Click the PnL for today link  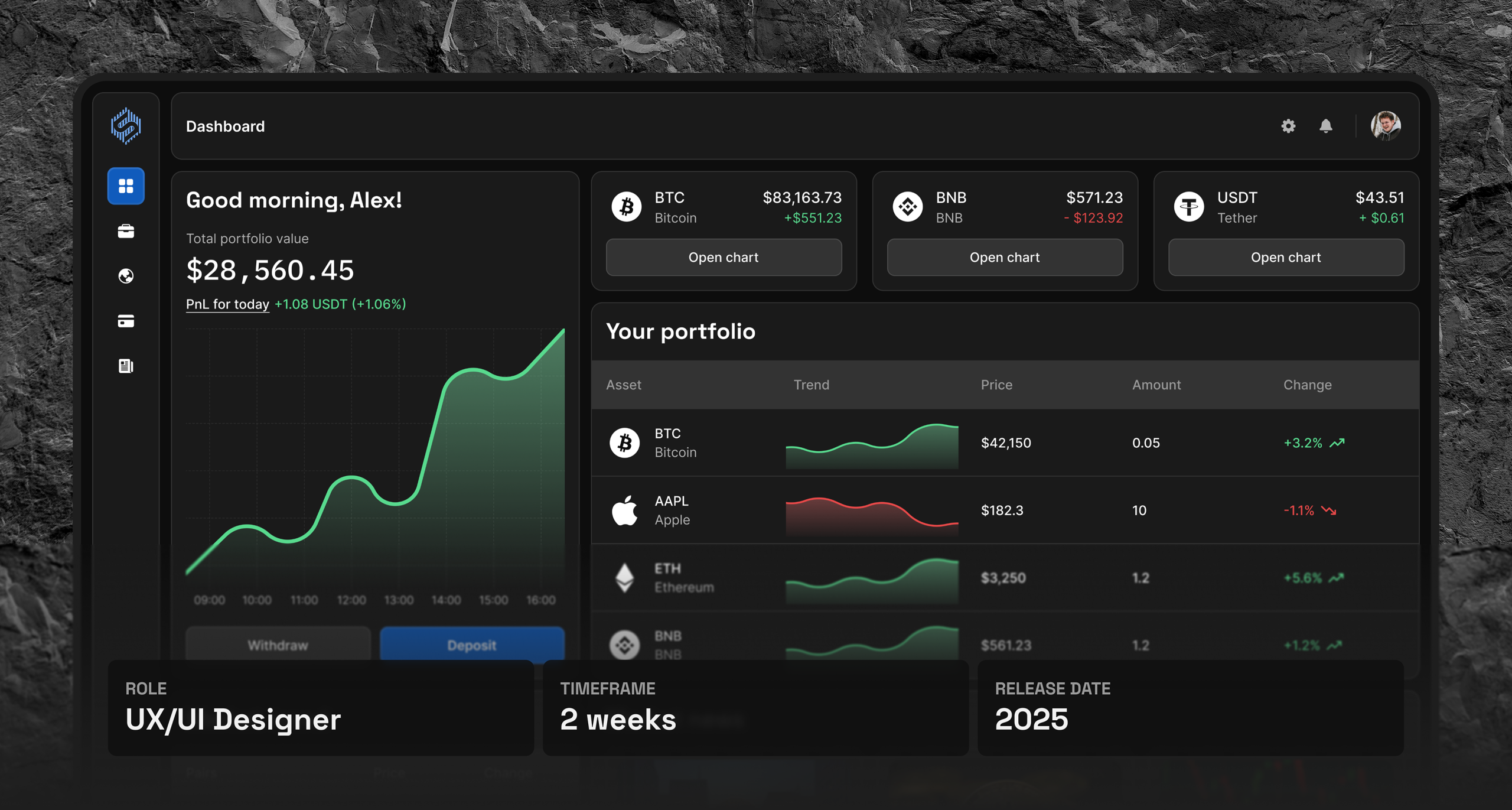coord(227,304)
